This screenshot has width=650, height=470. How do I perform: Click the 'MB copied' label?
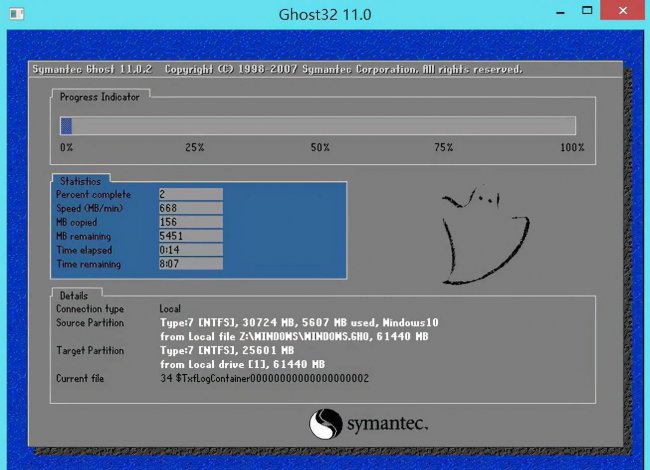tap(76, 222)
